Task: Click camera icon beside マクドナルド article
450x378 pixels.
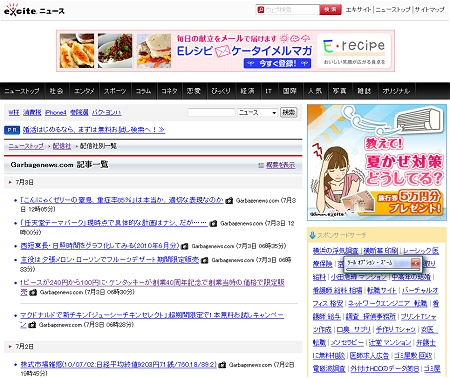Action: point(32,325)
